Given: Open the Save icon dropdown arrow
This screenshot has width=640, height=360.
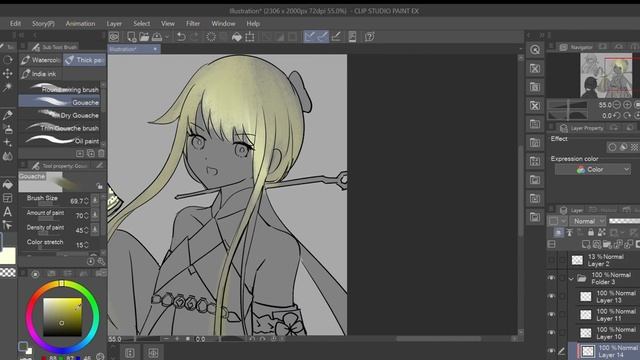Looking at the screenshot, I should (x=167, y=37).
